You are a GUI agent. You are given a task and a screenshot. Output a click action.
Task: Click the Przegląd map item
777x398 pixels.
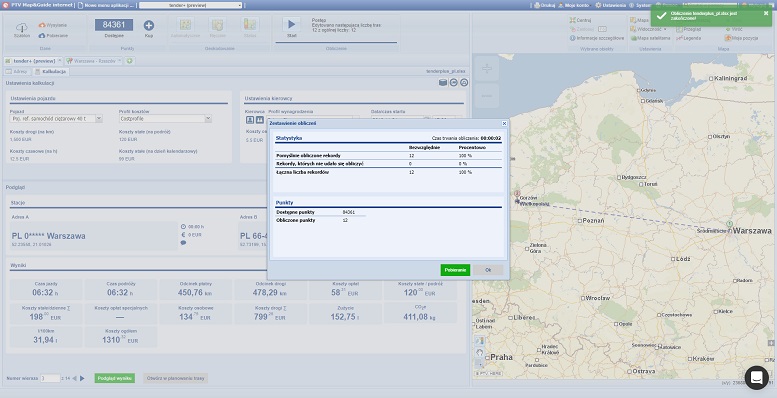689,29
